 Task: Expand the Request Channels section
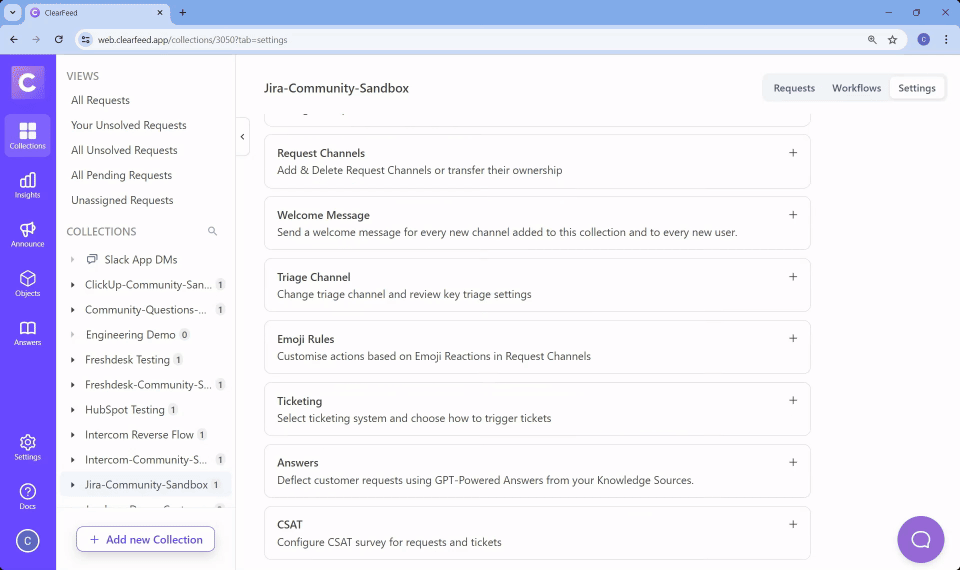793,153
